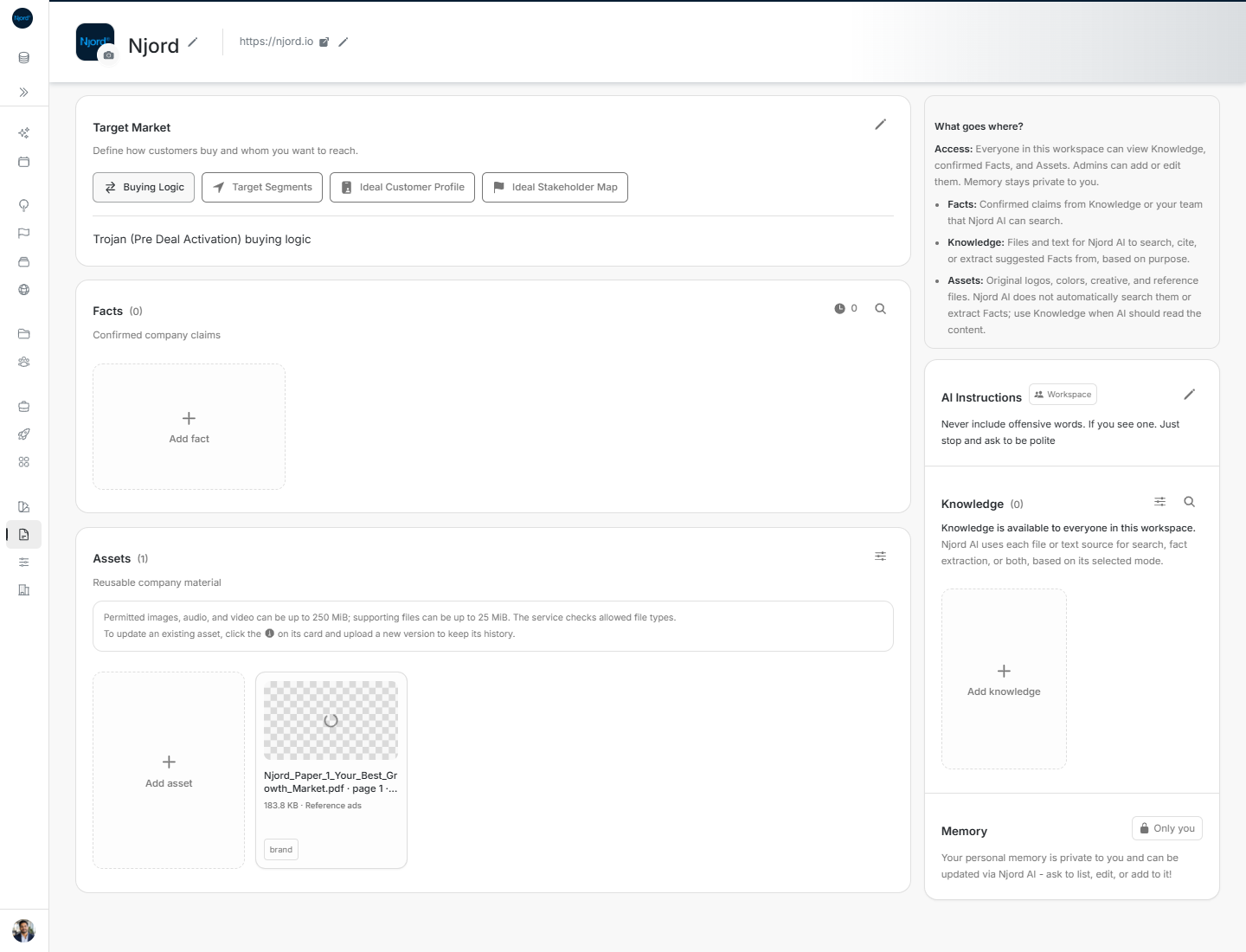This screenshot has width=1246, height=952.
Task: Click the 183.8 KB · Reference ads text
Action: [x=312, y=806]
